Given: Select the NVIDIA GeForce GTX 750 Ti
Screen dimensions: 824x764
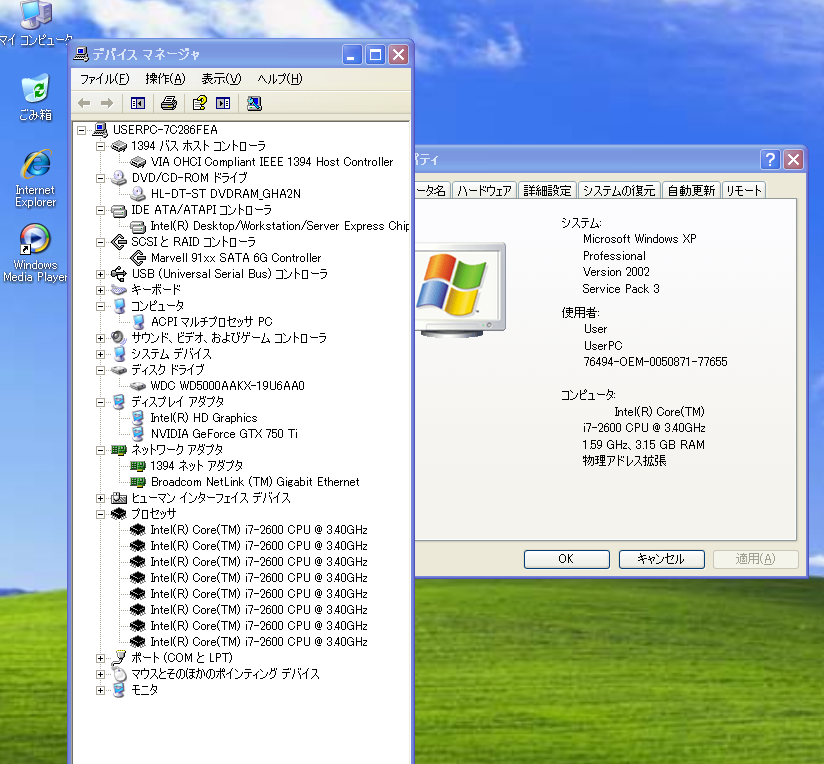Looking at the screenshot, I should (224, 434).
